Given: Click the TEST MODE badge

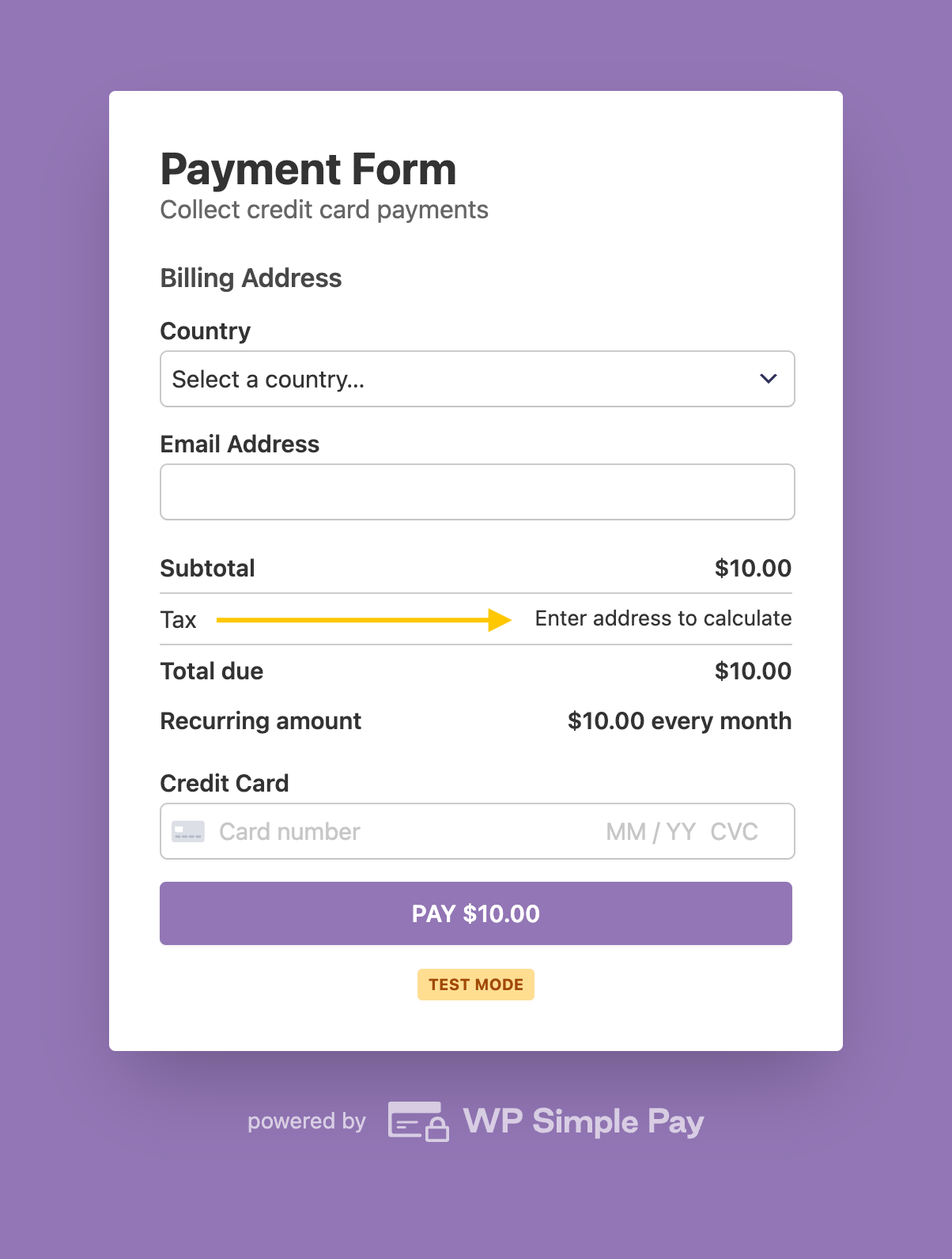Looking at the screenshot, I should coord(475,985).
